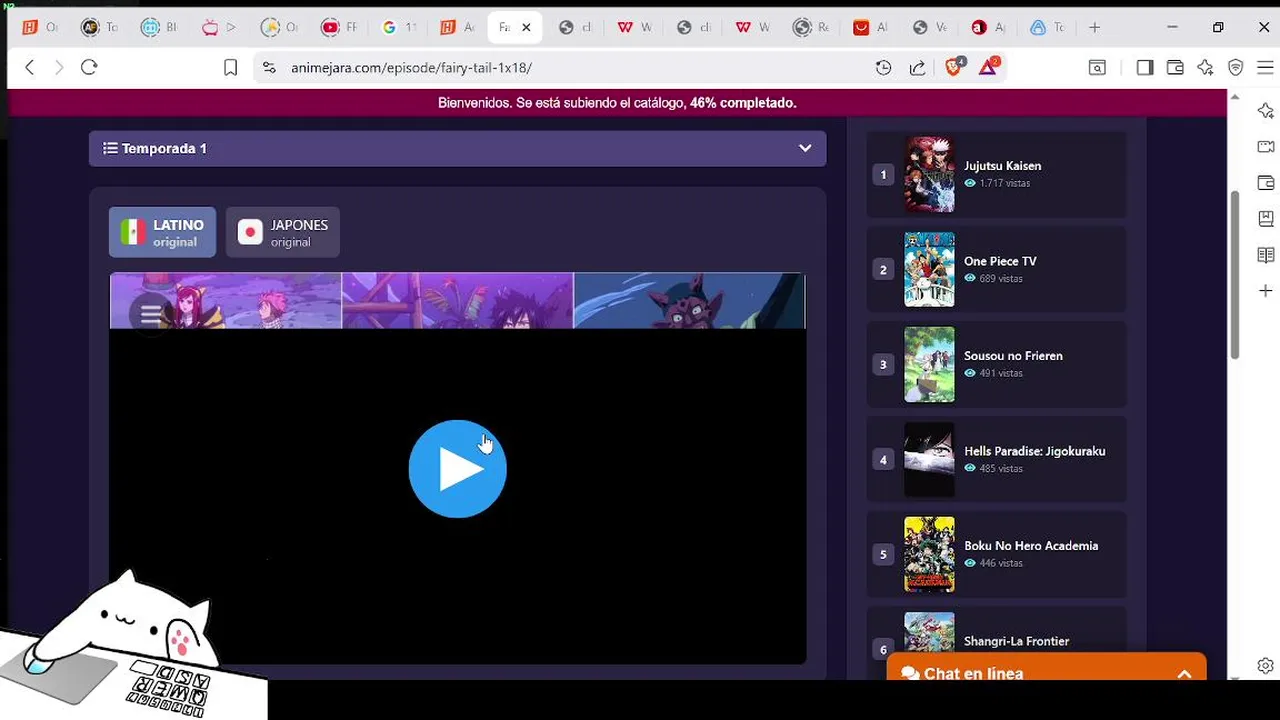Screen dimensions: 1280x720
Task: Open Brave Talk camera in sidebar
Action: 1266,147
